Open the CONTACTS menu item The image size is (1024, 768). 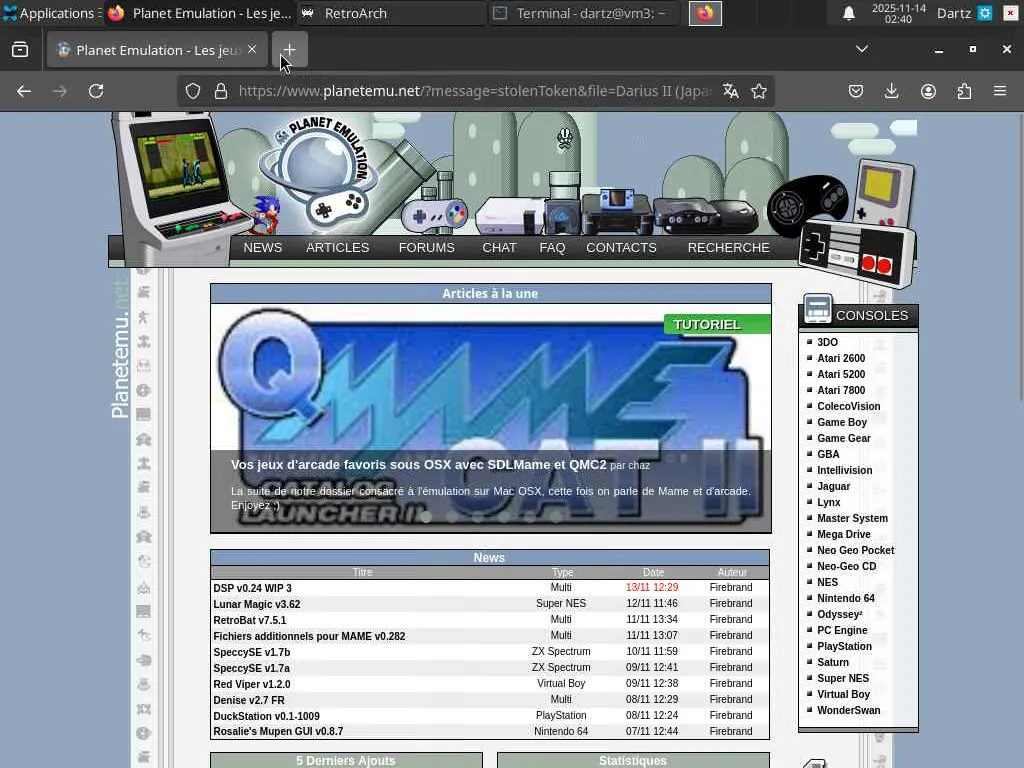(621, 248)
